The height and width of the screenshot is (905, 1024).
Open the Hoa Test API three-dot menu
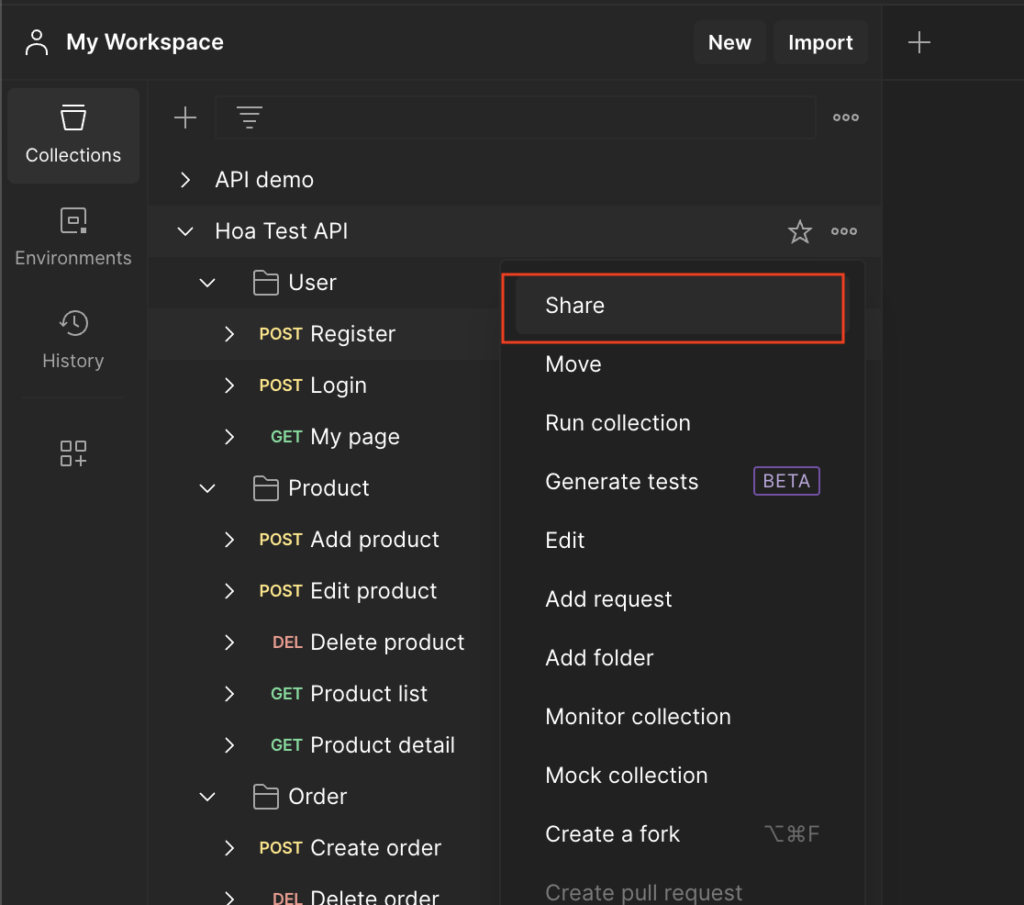[x=844, y=231]
